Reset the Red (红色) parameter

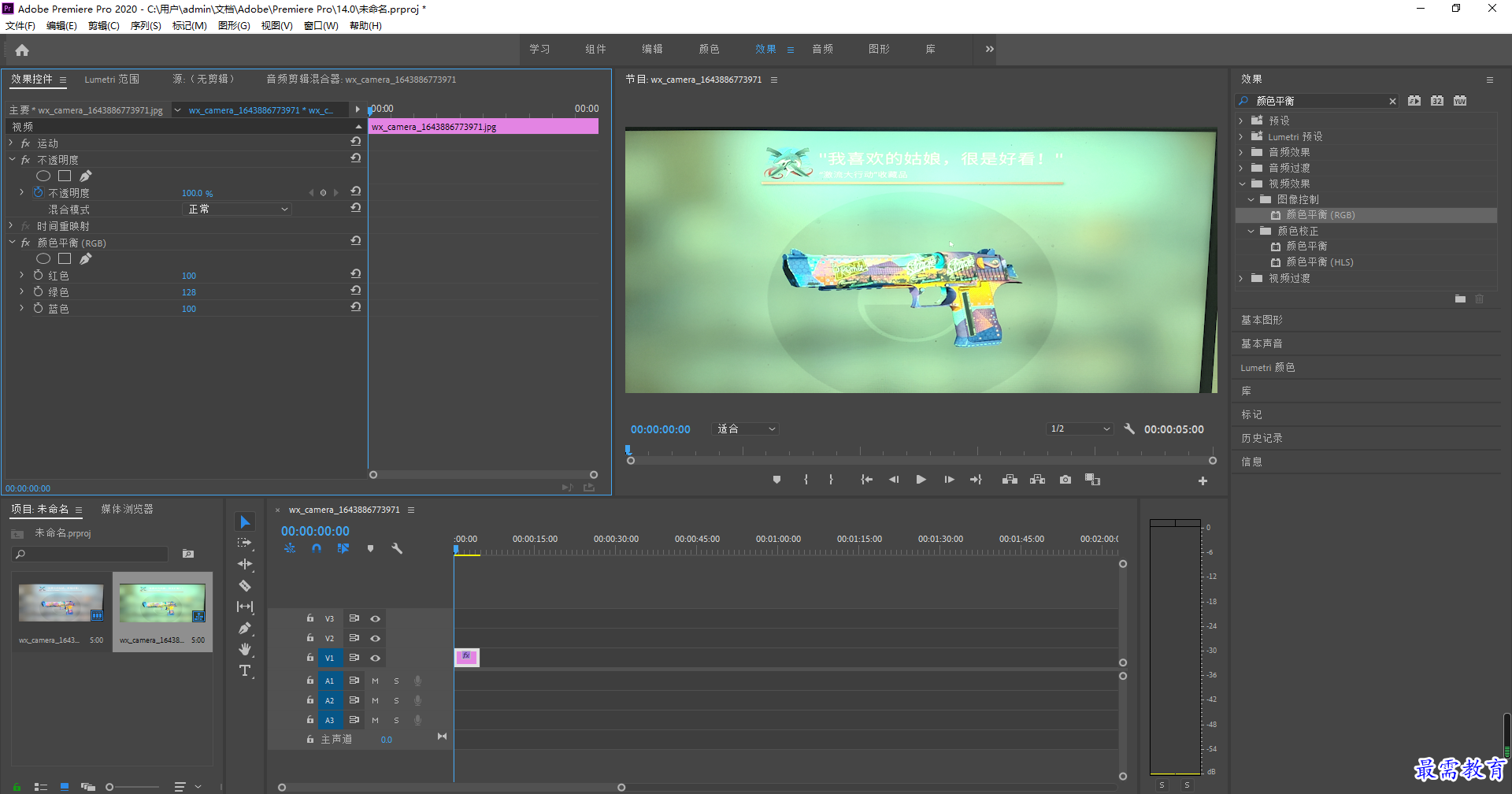[356, 274]
